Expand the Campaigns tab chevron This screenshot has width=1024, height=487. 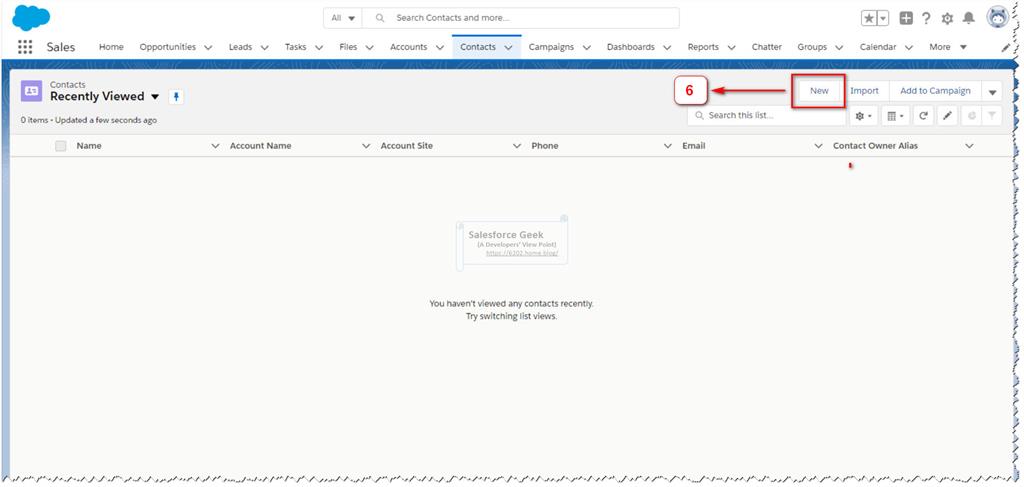[586, 48]
